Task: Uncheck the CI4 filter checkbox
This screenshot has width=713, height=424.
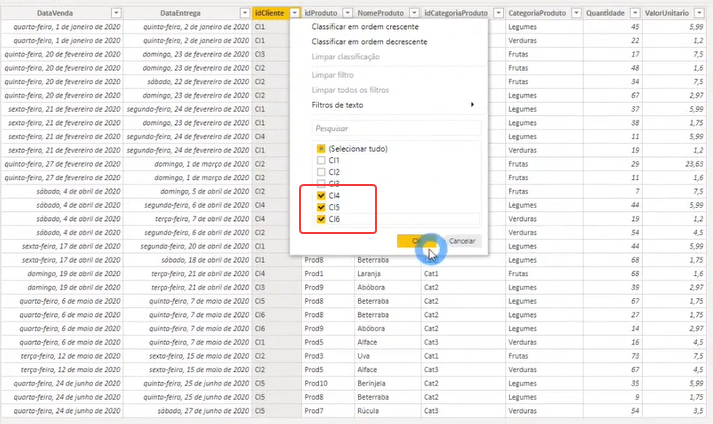Action: [x=321, y=196]
